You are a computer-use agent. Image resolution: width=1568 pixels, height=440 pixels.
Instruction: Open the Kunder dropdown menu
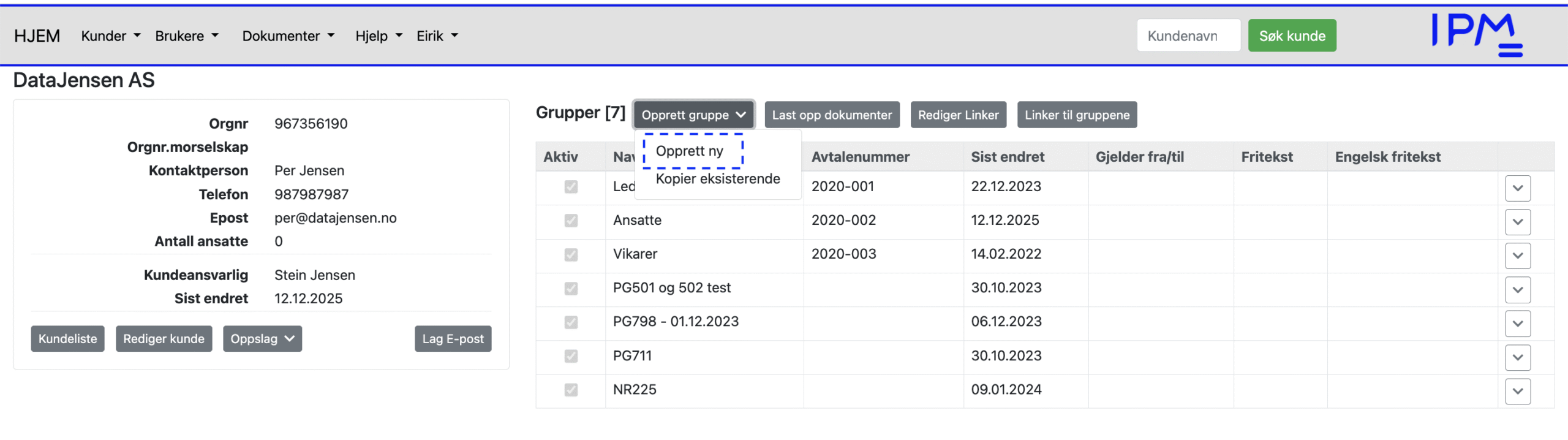[x=110, y=36]
